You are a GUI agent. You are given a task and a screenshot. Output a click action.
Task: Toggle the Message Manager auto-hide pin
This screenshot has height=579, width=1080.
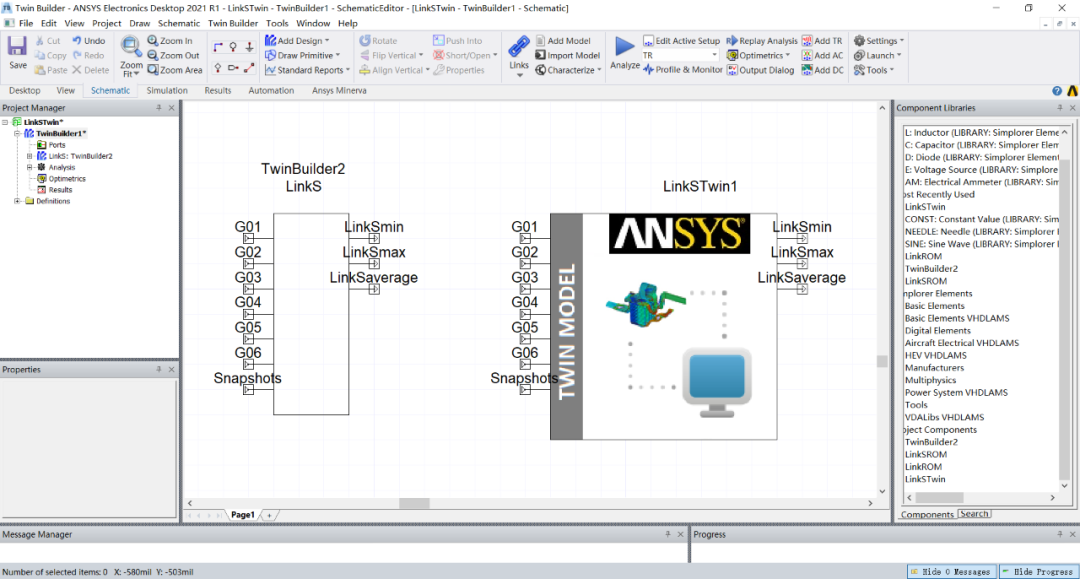[x=667, y=534]
